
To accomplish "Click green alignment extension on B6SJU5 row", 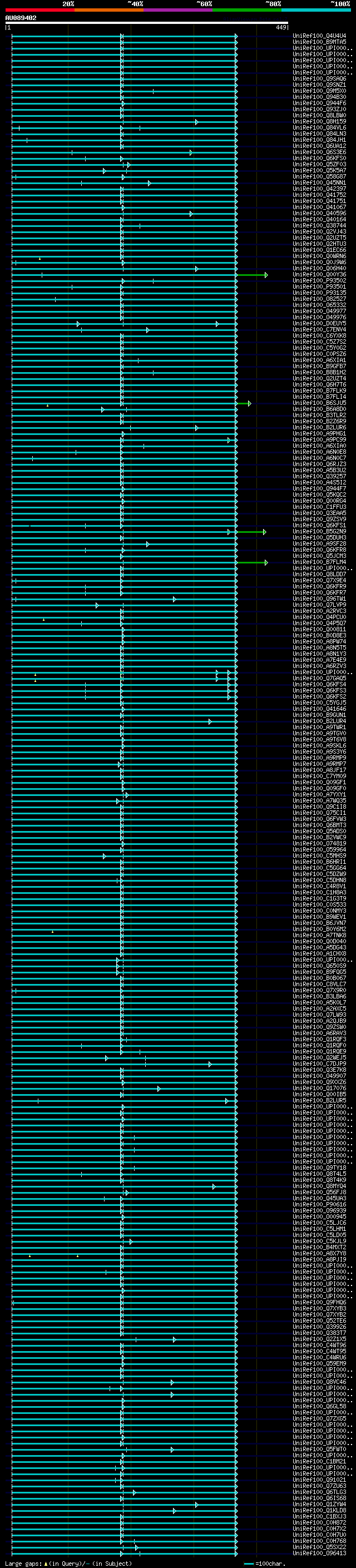I will [244, 404].
